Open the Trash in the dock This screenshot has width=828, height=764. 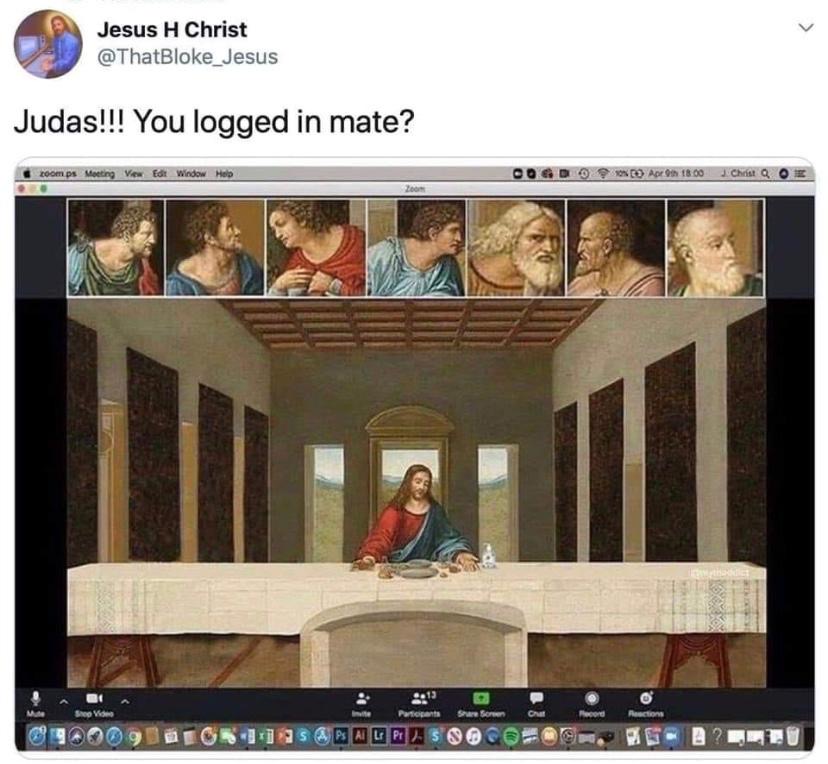click(792, 735)
